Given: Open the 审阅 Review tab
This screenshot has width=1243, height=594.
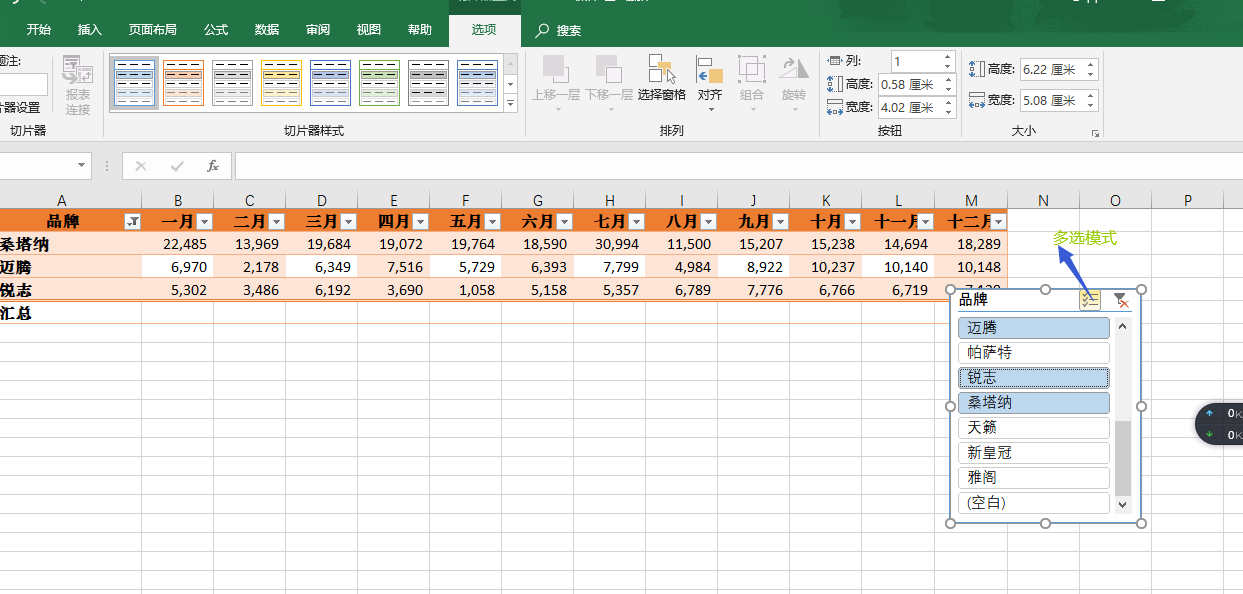Looking at the screenshot, I should [x=318, y=30].
